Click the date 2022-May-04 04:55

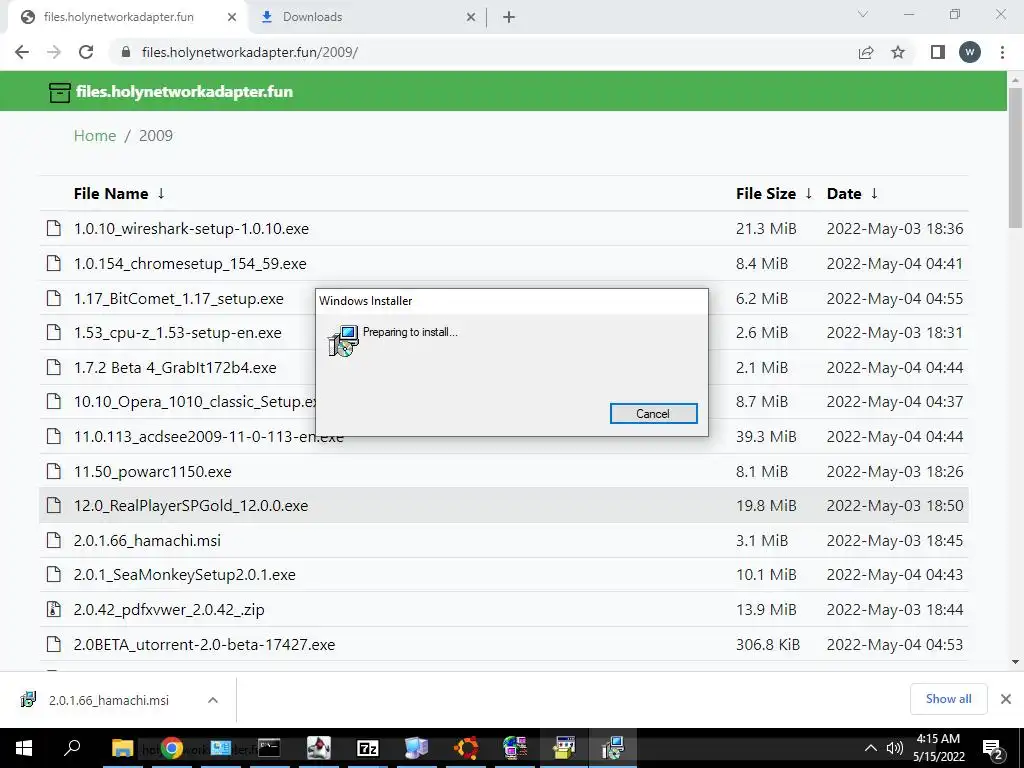point(895,299)
